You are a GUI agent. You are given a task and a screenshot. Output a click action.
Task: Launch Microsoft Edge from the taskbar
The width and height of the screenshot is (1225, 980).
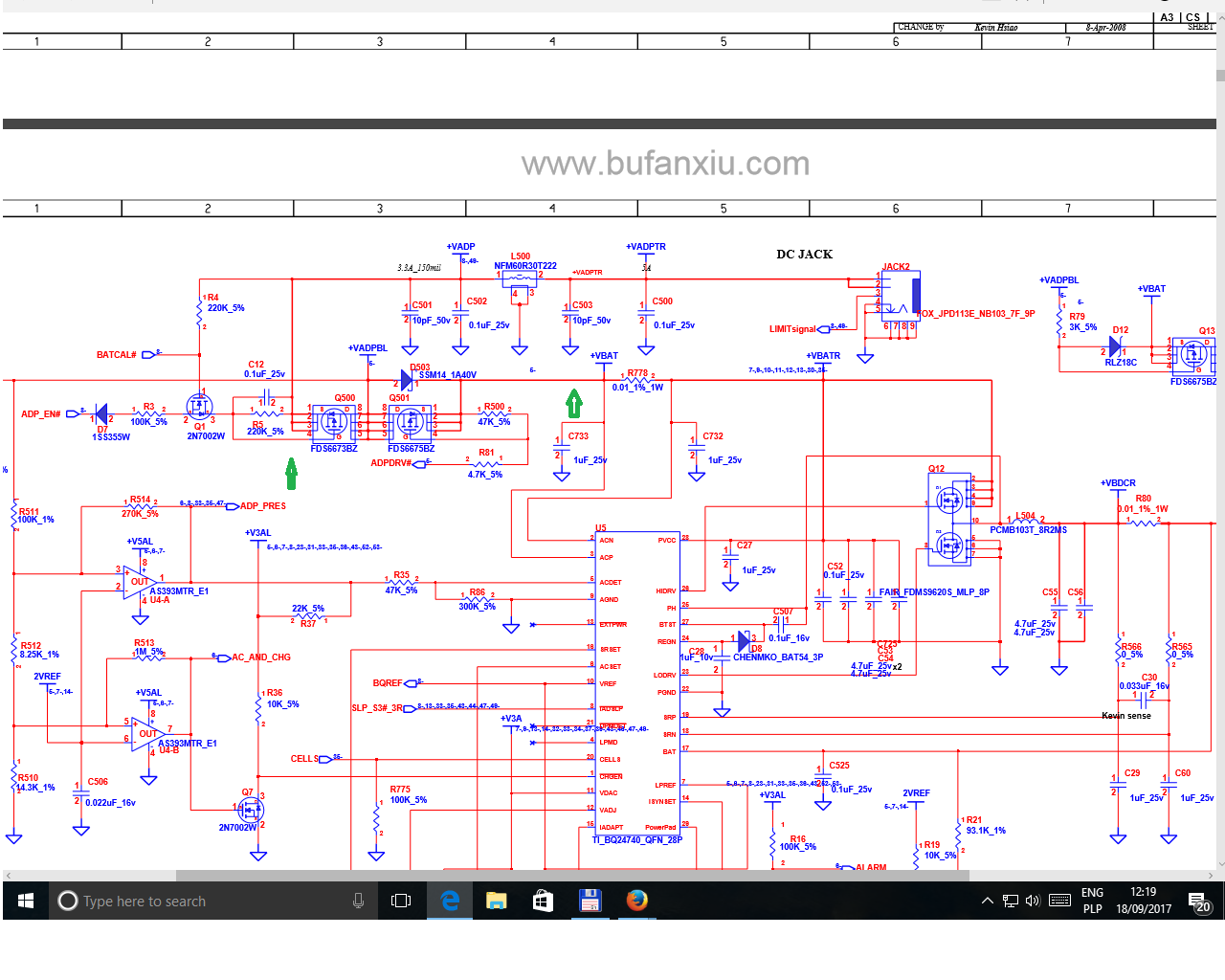[x=450, y=901]
